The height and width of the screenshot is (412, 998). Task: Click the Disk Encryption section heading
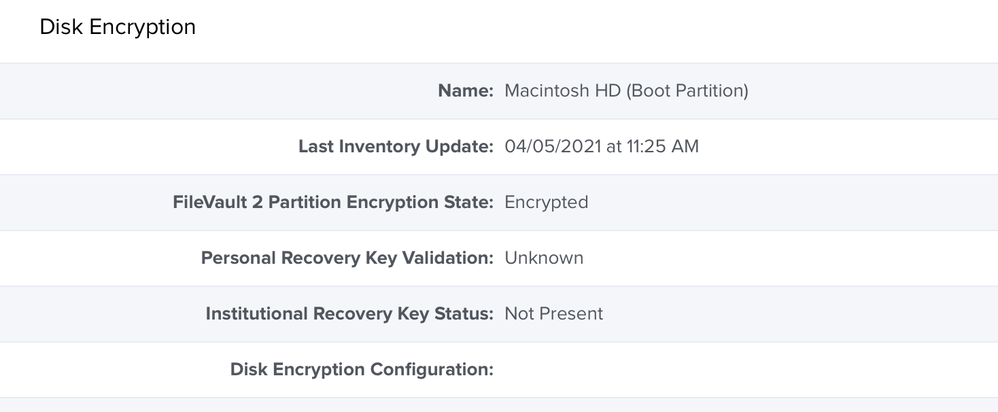point(118,27)
